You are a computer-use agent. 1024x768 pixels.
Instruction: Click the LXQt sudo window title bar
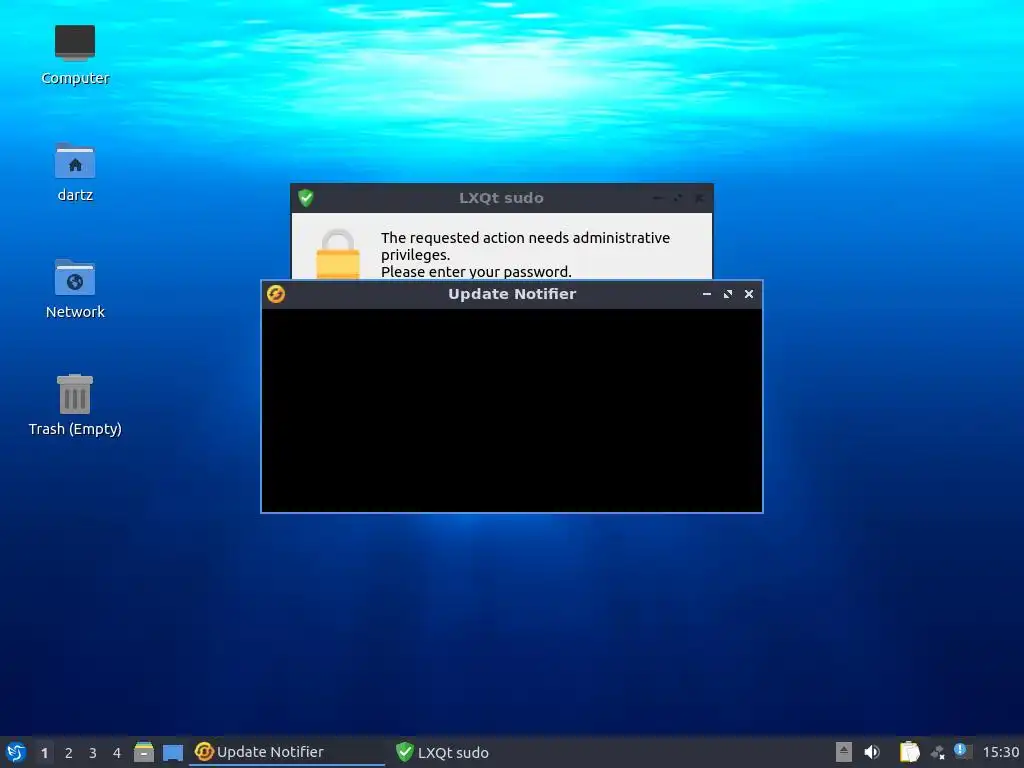tap(502, 198)
